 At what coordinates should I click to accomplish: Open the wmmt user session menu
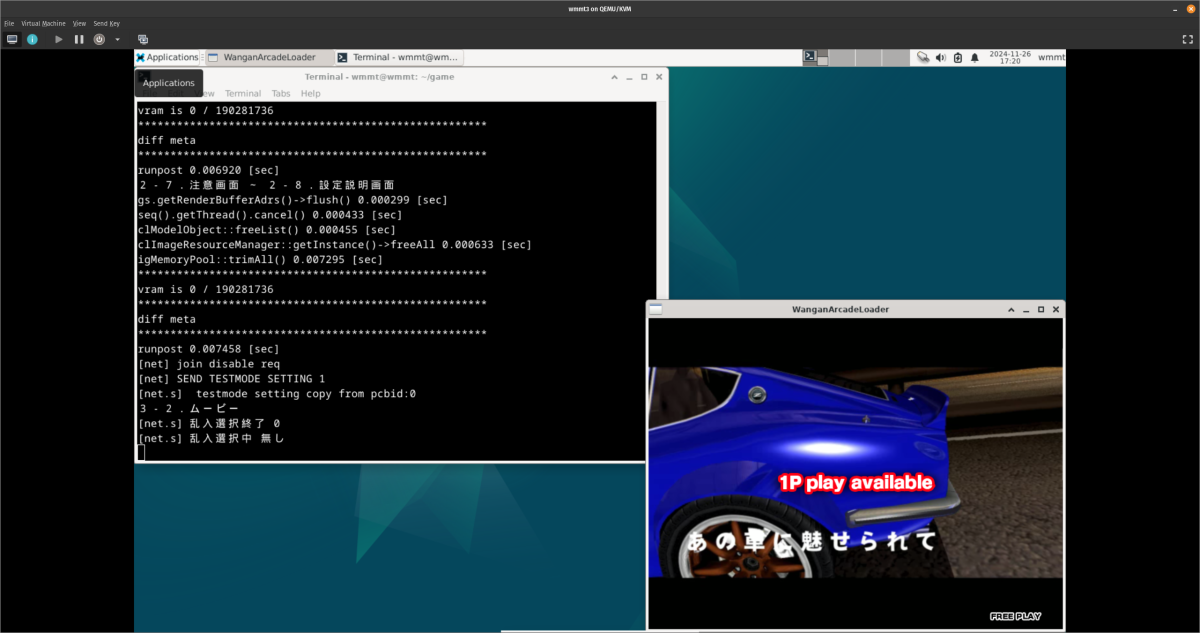pyautogui.click(x=1051, y=57)
